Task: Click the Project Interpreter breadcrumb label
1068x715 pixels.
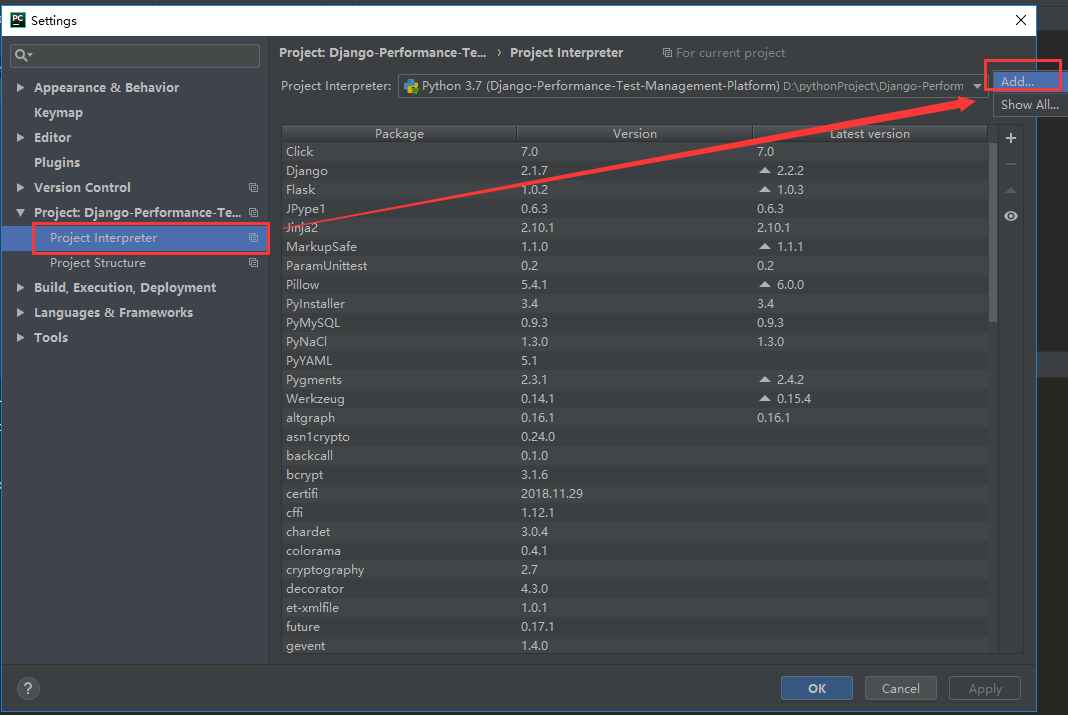Action: [x=567, y=52]
